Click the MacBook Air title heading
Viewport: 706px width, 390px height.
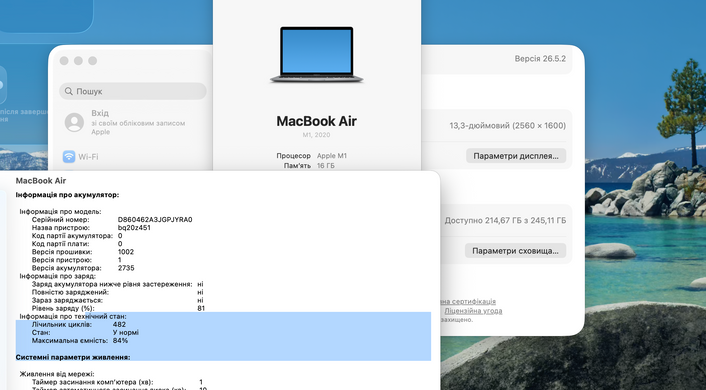[317, 121]
